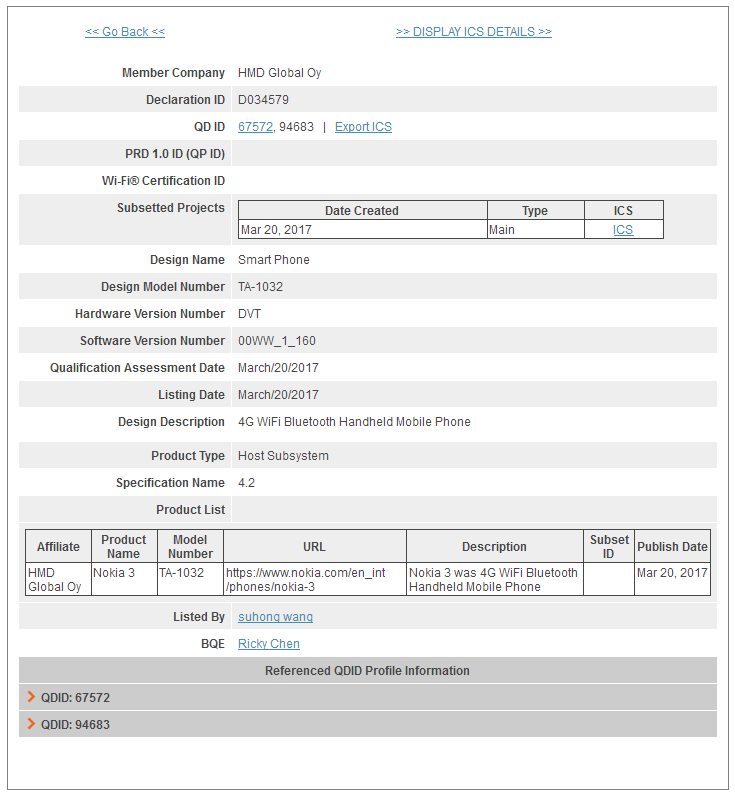Screen dimensions: 735x795
Task: Click the Listing Date value March/20/2017
Action: [x=278, y=394]
